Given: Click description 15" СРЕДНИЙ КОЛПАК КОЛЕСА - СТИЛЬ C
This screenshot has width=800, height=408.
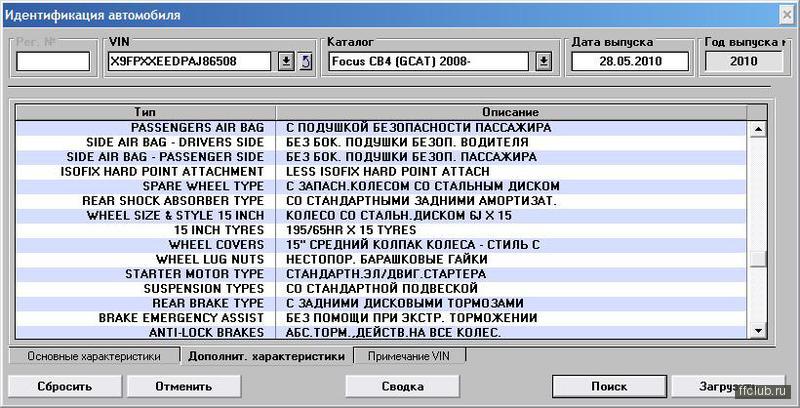Looking at the screenshot, I should click(413, 245).
